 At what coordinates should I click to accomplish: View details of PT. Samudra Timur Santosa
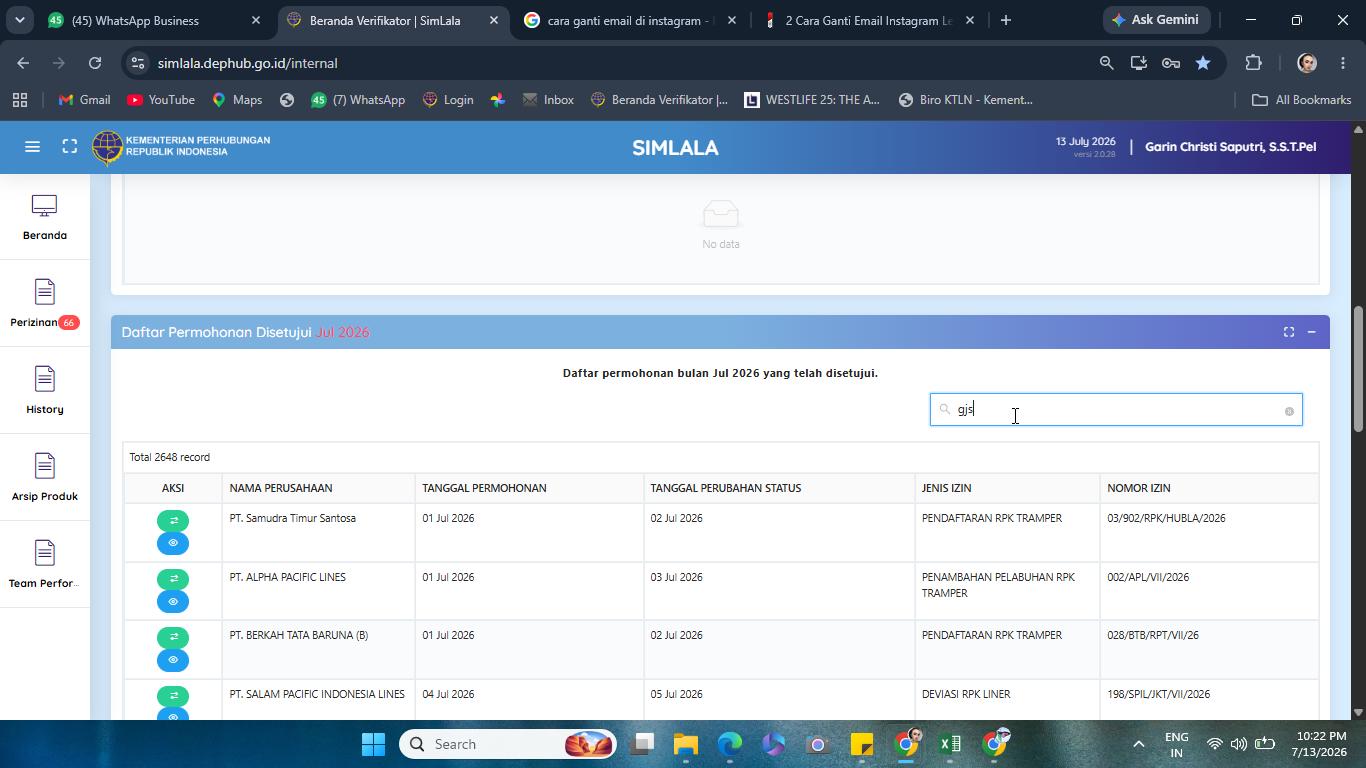[173, 543]
